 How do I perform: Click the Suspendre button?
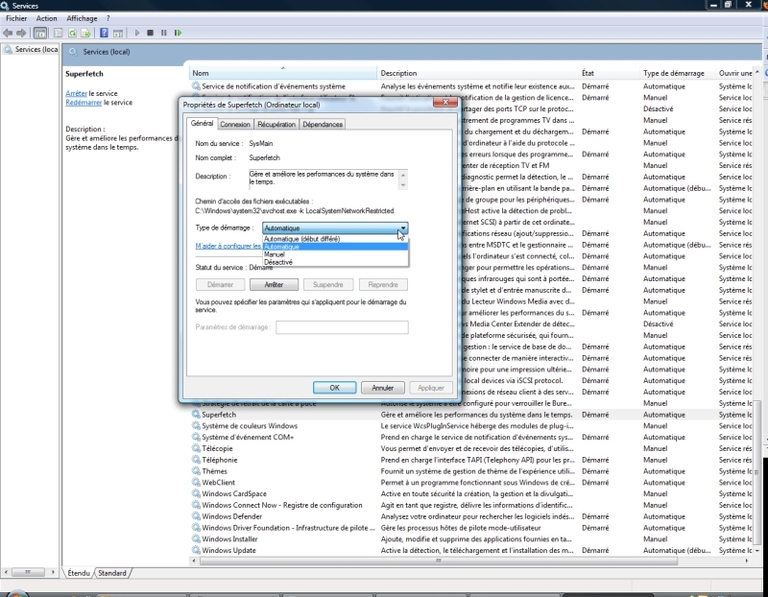coord(328,285)
